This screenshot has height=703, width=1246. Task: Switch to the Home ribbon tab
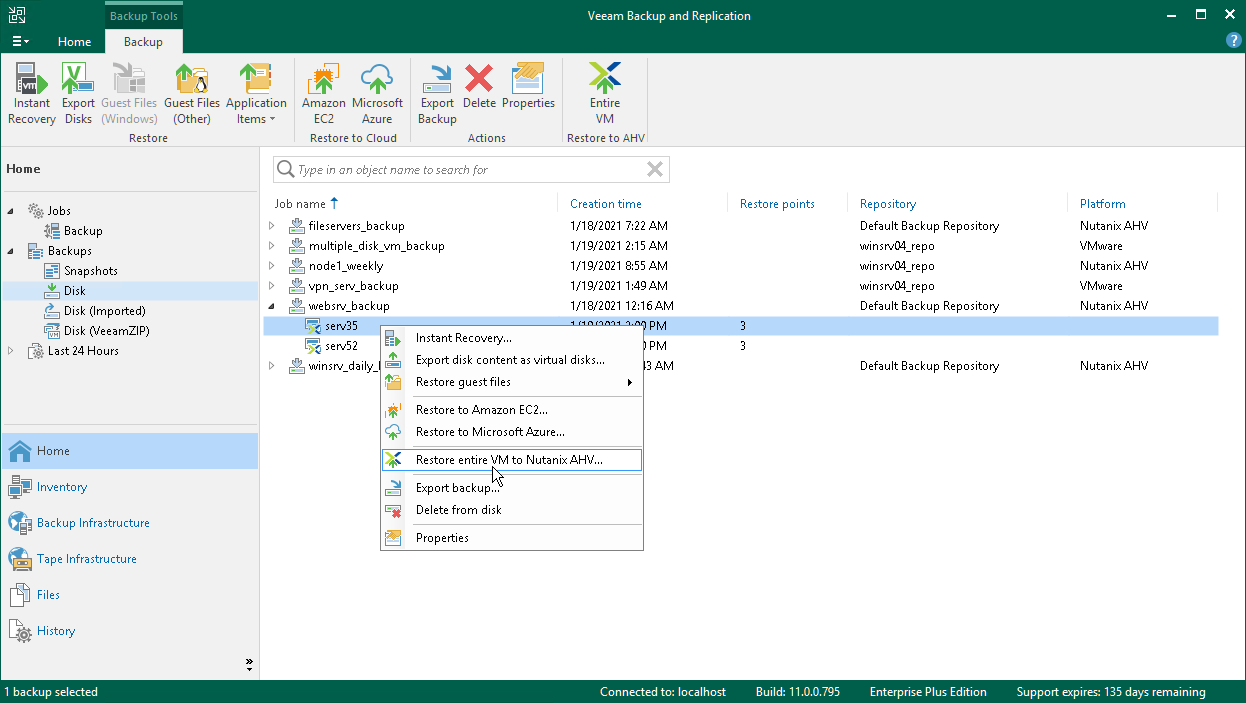74,42
